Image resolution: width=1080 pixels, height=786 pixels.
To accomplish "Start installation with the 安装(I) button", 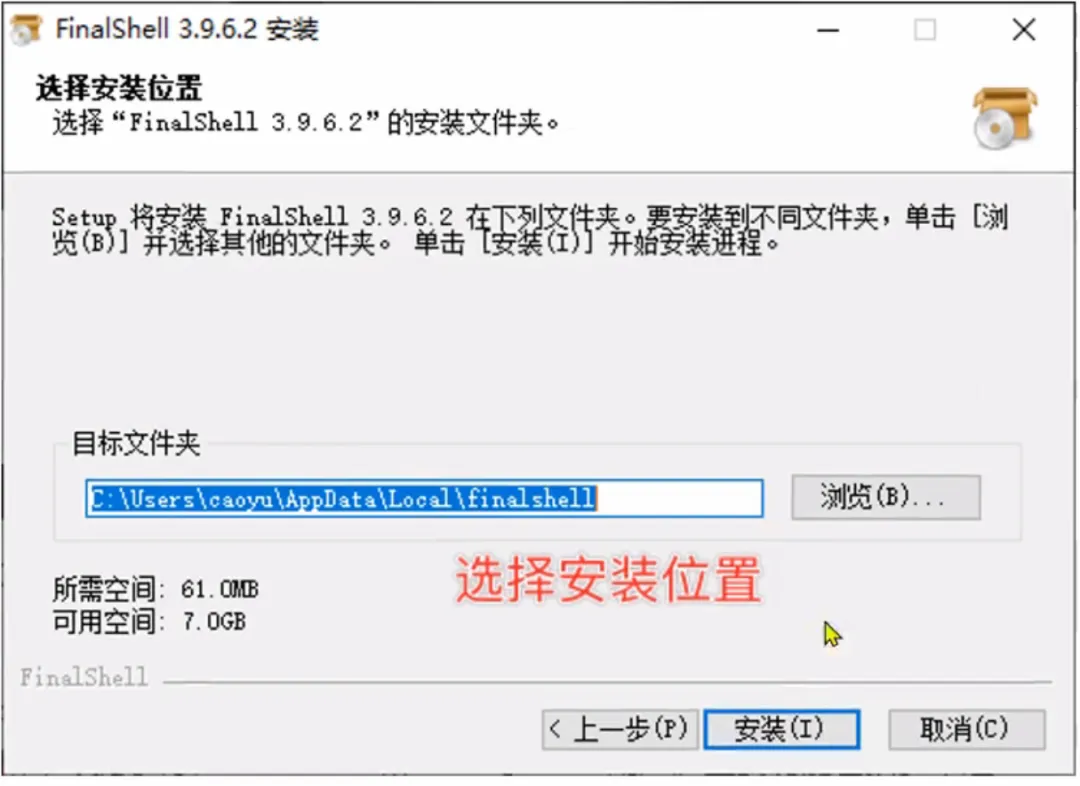I will pos(781,729).
